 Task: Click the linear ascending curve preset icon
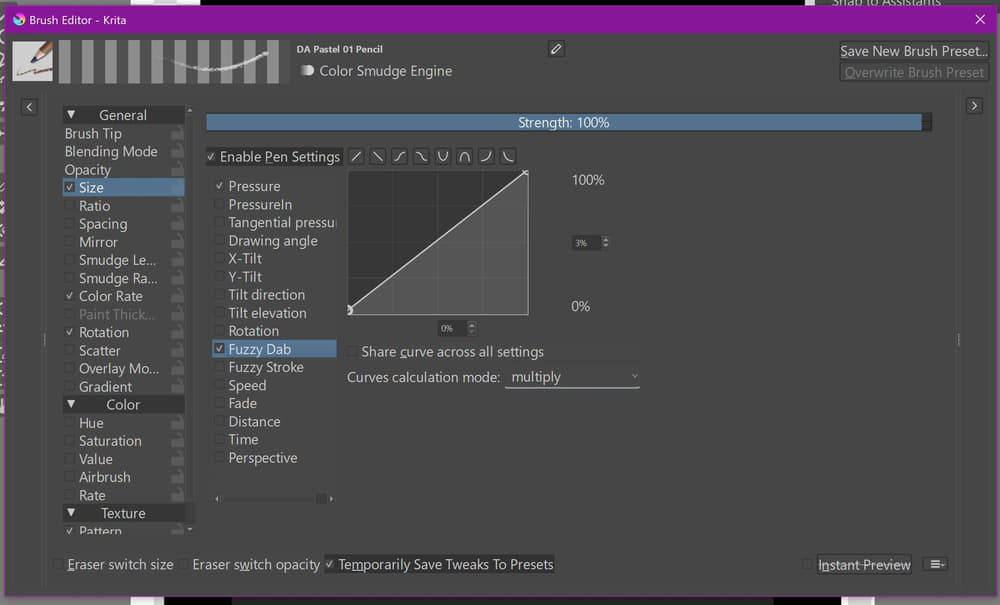357,157
